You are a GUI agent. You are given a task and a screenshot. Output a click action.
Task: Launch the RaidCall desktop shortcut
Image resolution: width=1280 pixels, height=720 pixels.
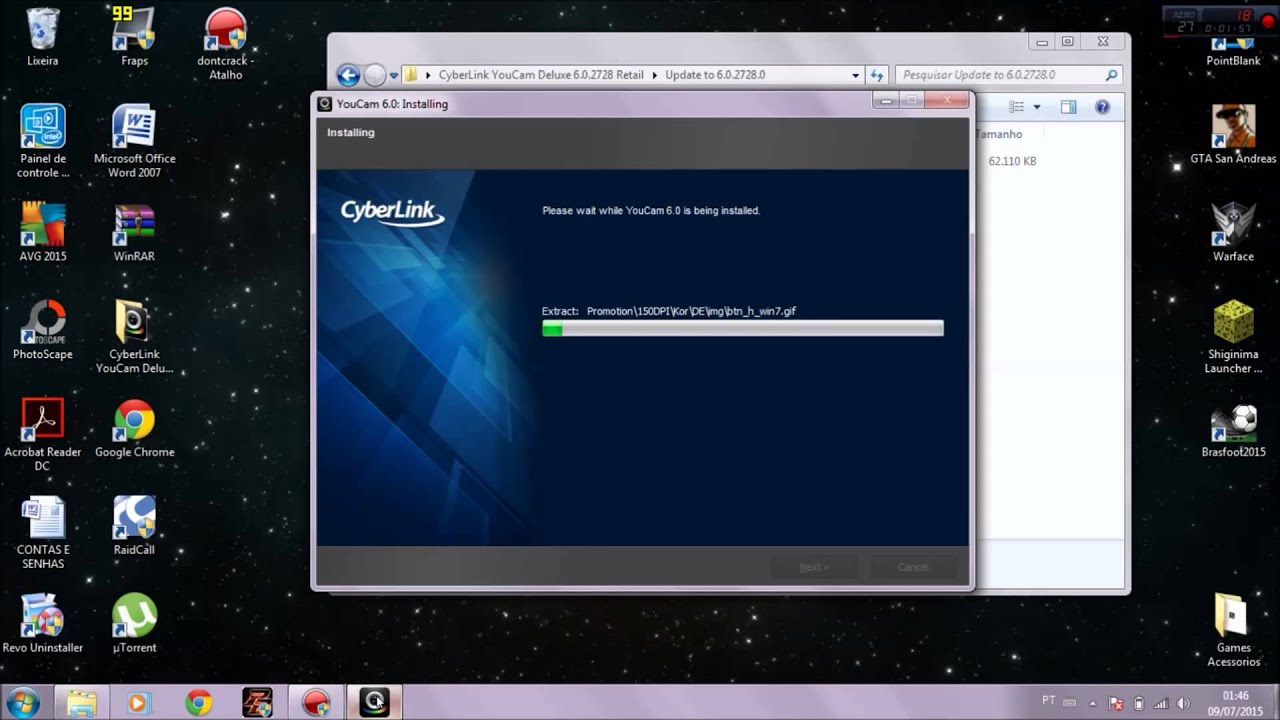click(x=134, y=526)
